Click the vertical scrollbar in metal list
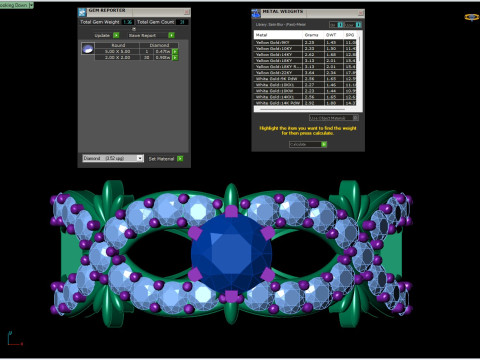 pos(359,49)
